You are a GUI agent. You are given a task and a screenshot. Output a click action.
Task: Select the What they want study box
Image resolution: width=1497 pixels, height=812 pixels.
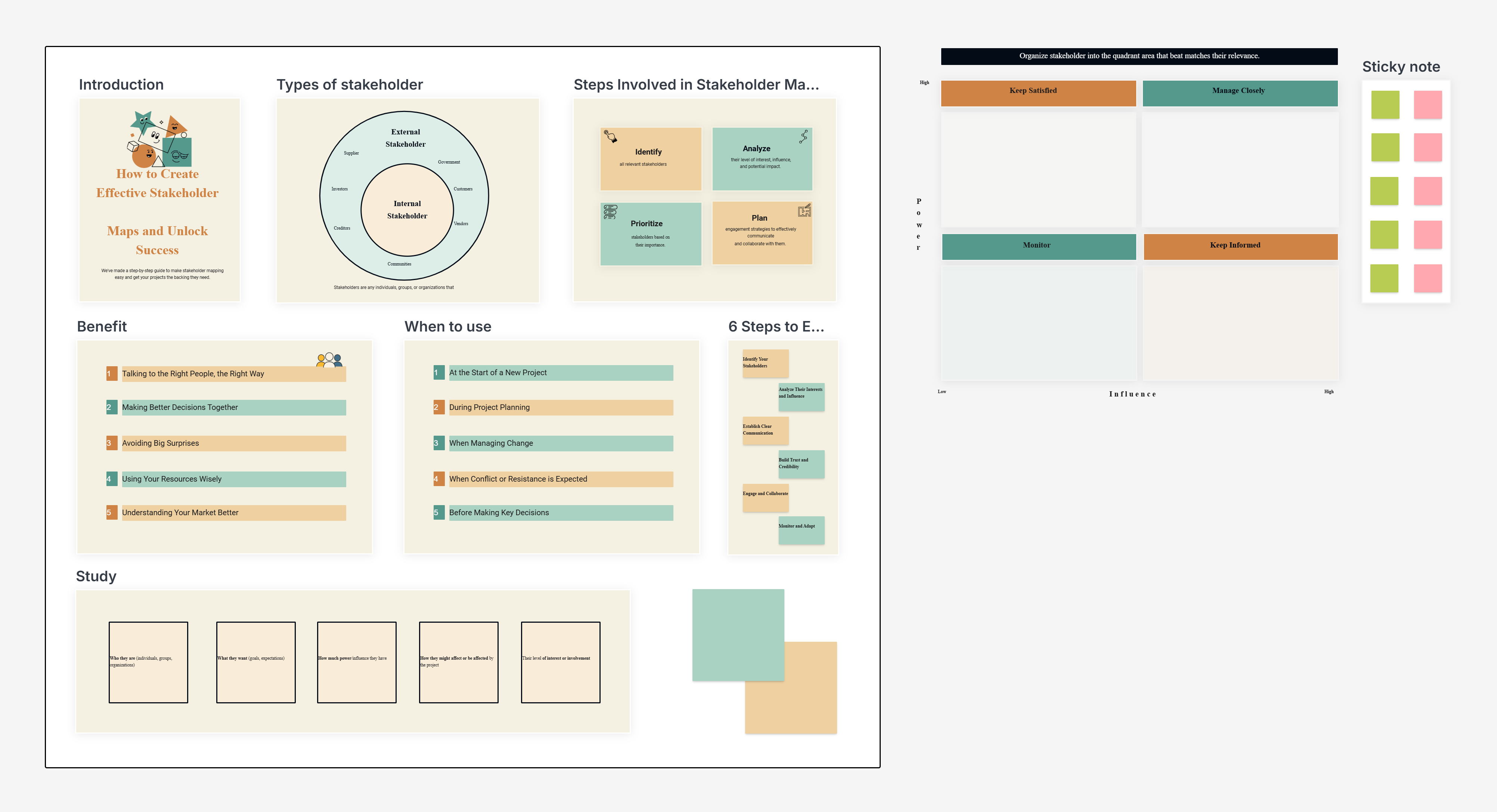pyautogui.click(x=256, y=663)
